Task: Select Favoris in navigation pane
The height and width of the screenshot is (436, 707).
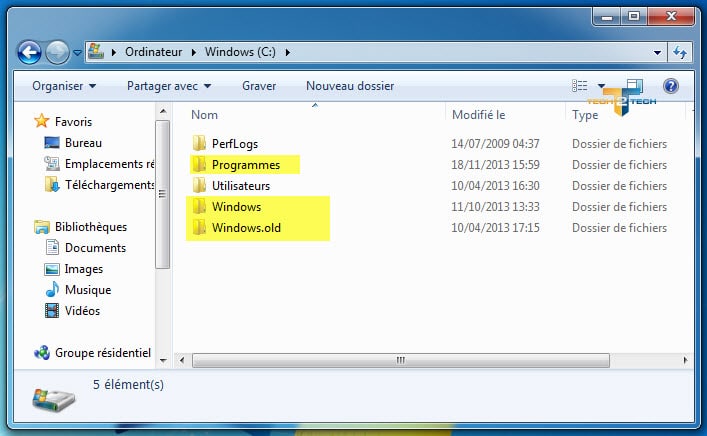Action: (73, 122)
